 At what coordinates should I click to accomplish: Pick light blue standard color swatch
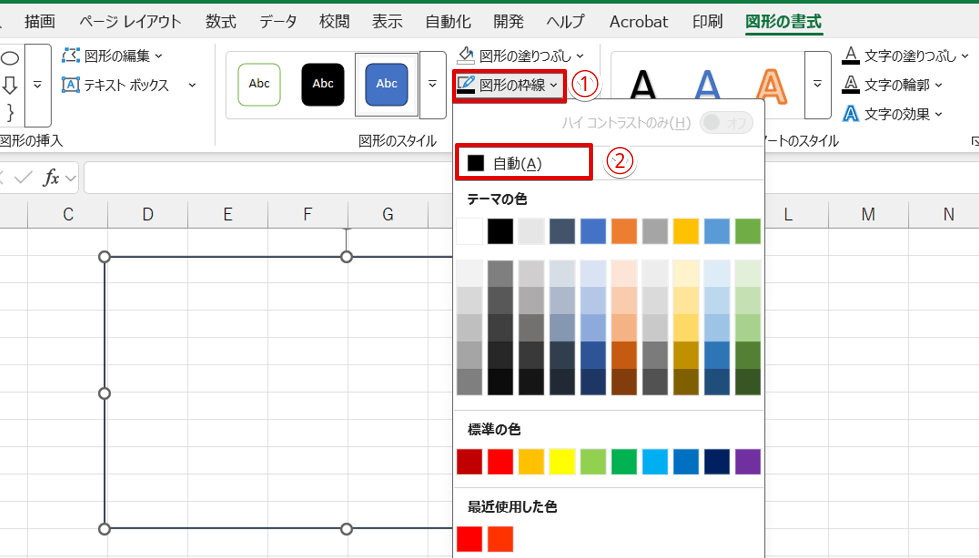[x=655, y=462]
